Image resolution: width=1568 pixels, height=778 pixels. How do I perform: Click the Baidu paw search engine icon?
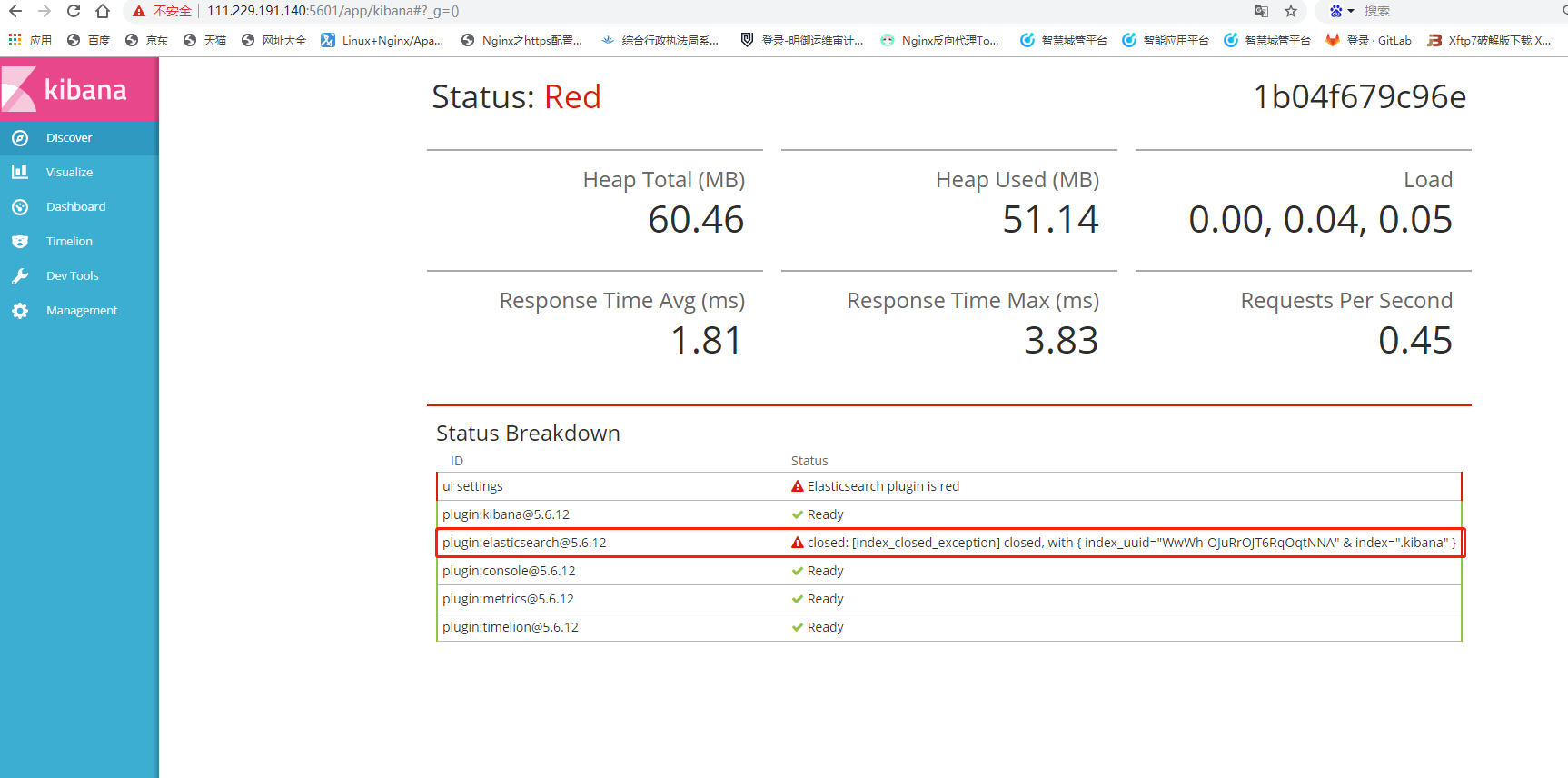point(1335,11)
